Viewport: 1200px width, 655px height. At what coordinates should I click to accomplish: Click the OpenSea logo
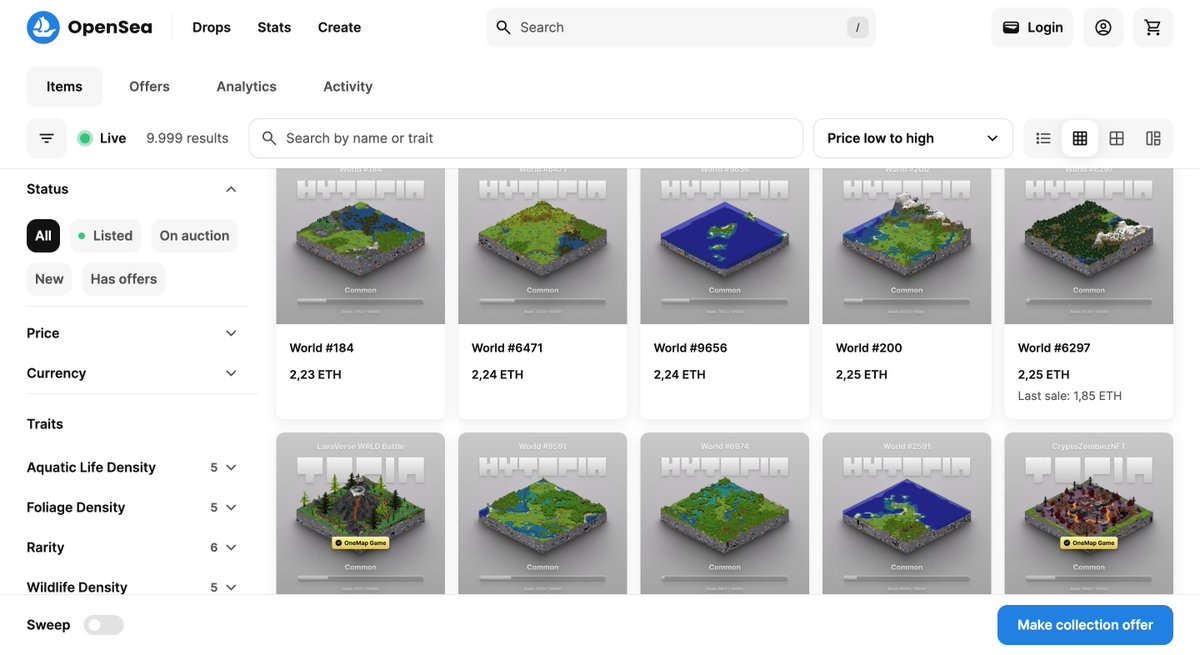(x=89, y=27)
